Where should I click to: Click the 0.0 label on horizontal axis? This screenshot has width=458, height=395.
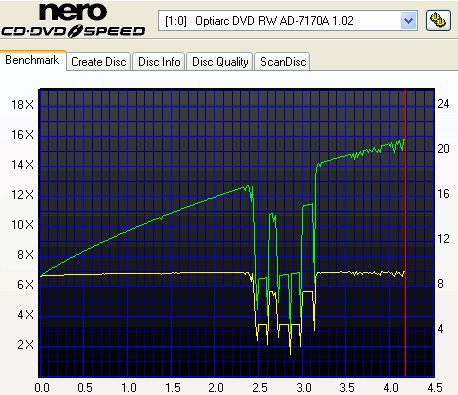42,388
